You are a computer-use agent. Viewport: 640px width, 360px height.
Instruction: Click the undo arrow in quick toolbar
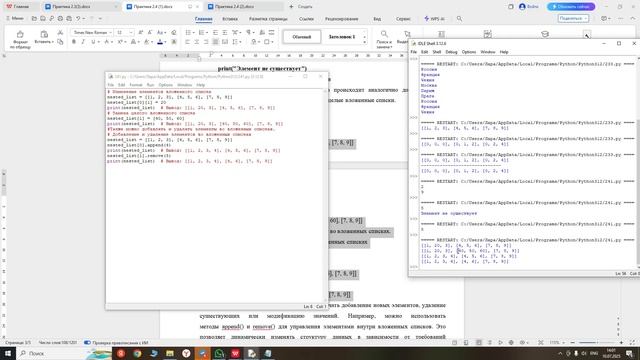point(78,18)
